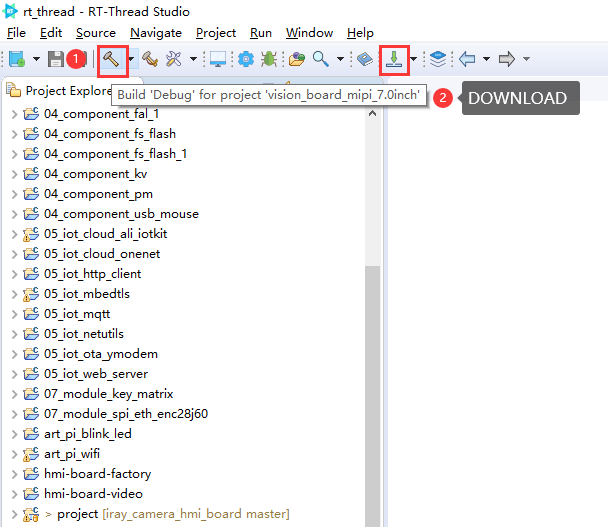Select 07_module_spi_eth_enc28j60 project
Screen dimensions: 608x527
coord(126,414)
